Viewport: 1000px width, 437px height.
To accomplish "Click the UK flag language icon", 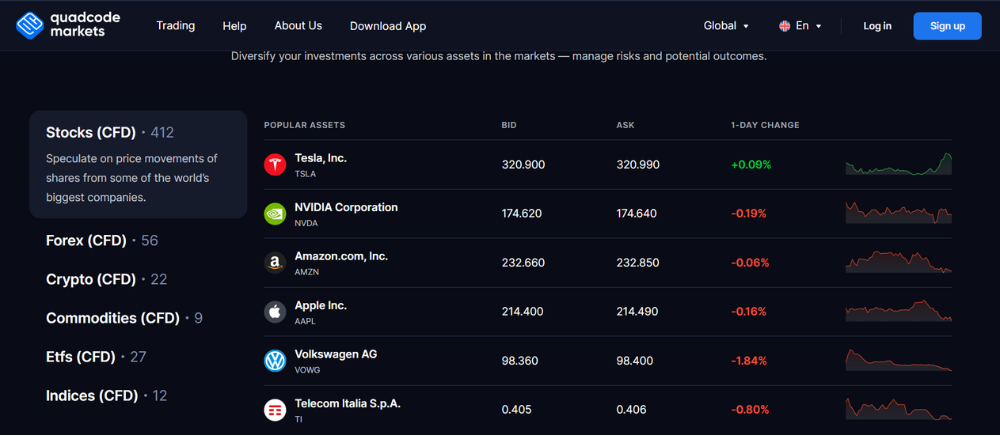I will click(x=784, y=26).
